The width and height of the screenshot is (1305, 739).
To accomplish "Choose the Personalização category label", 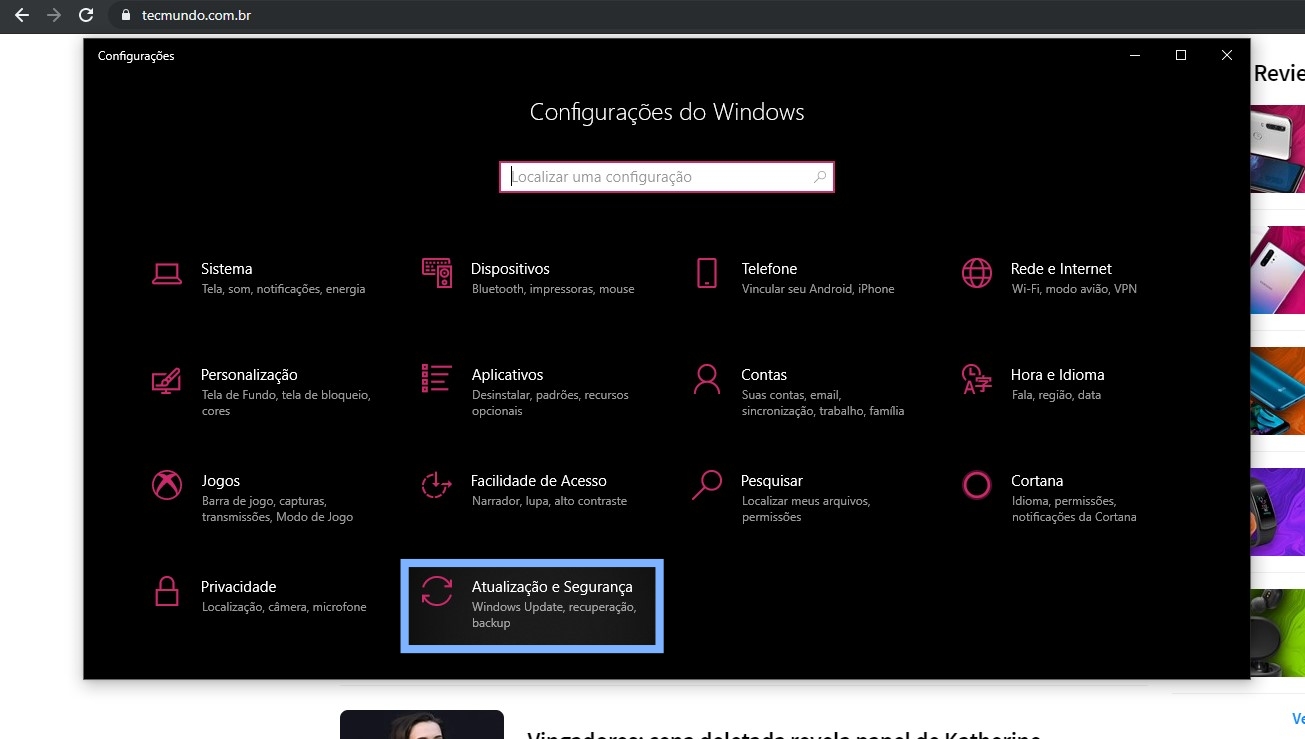I will 249,375.
